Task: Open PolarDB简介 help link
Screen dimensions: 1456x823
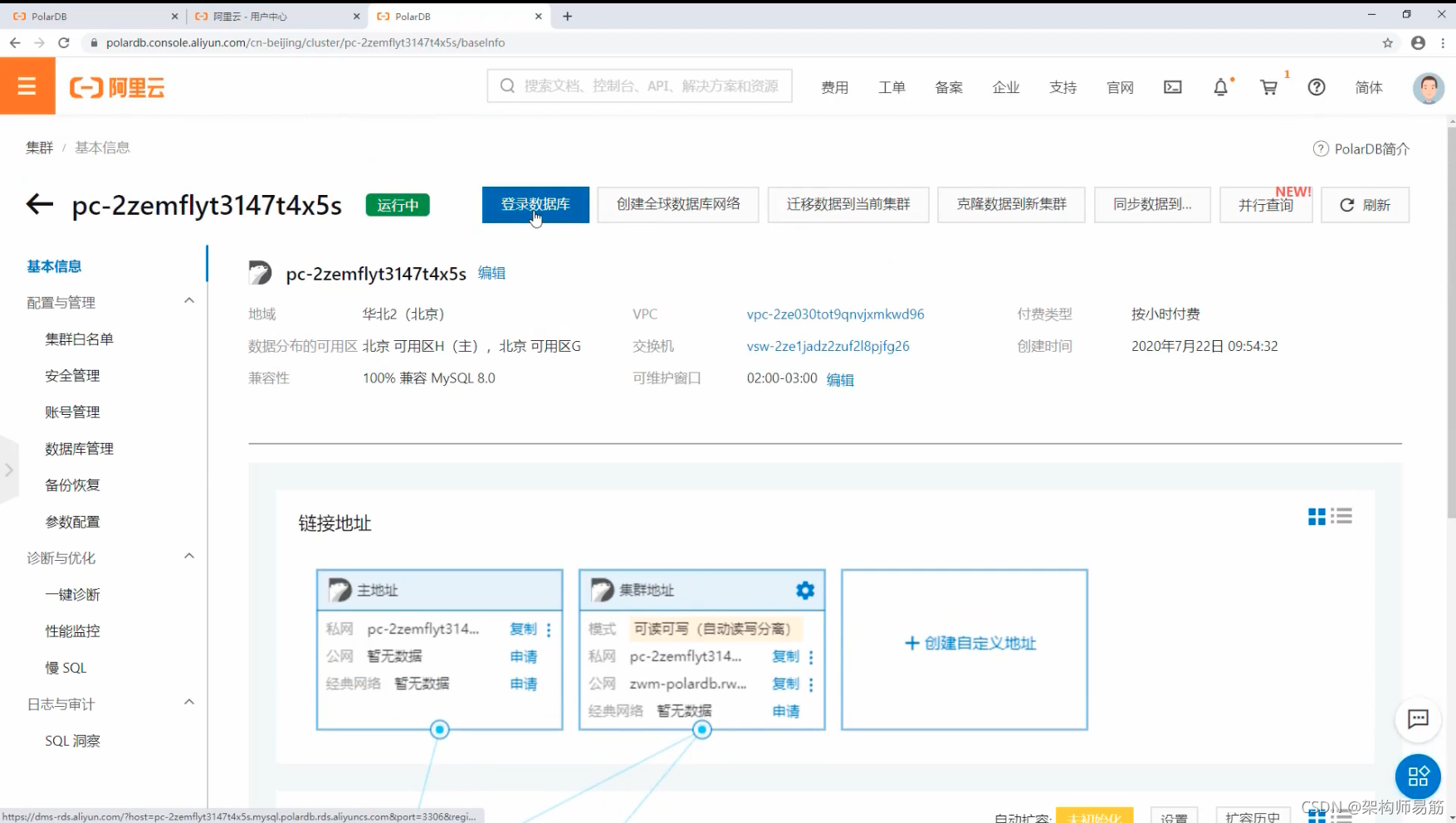Action: pyautogui.click(x=1361, y=149)
